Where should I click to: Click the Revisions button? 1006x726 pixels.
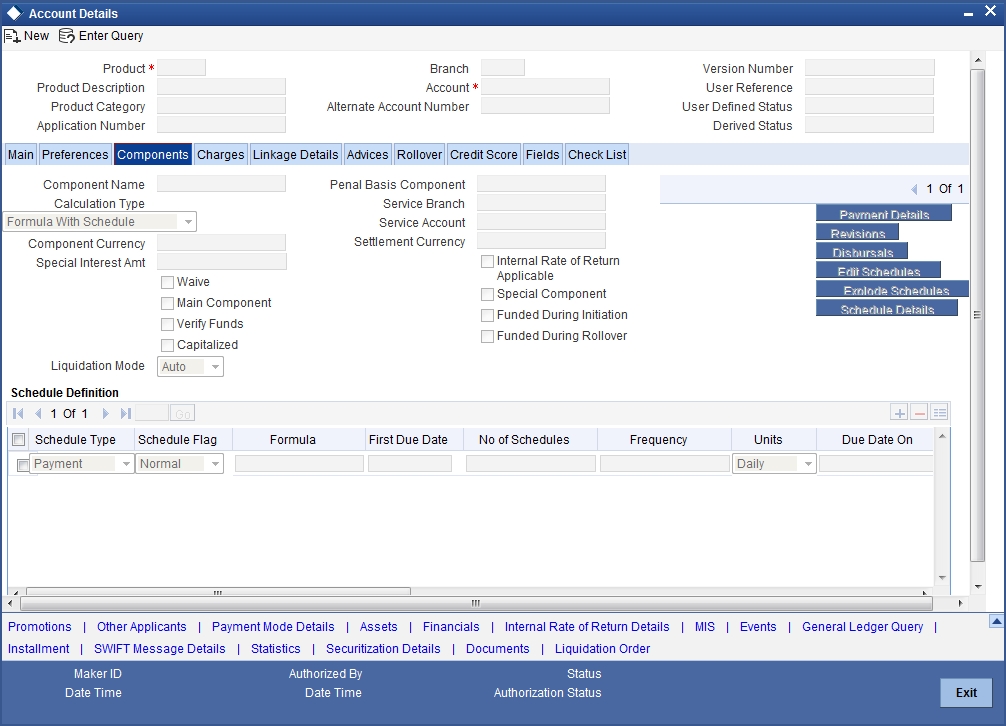point(858,232)
